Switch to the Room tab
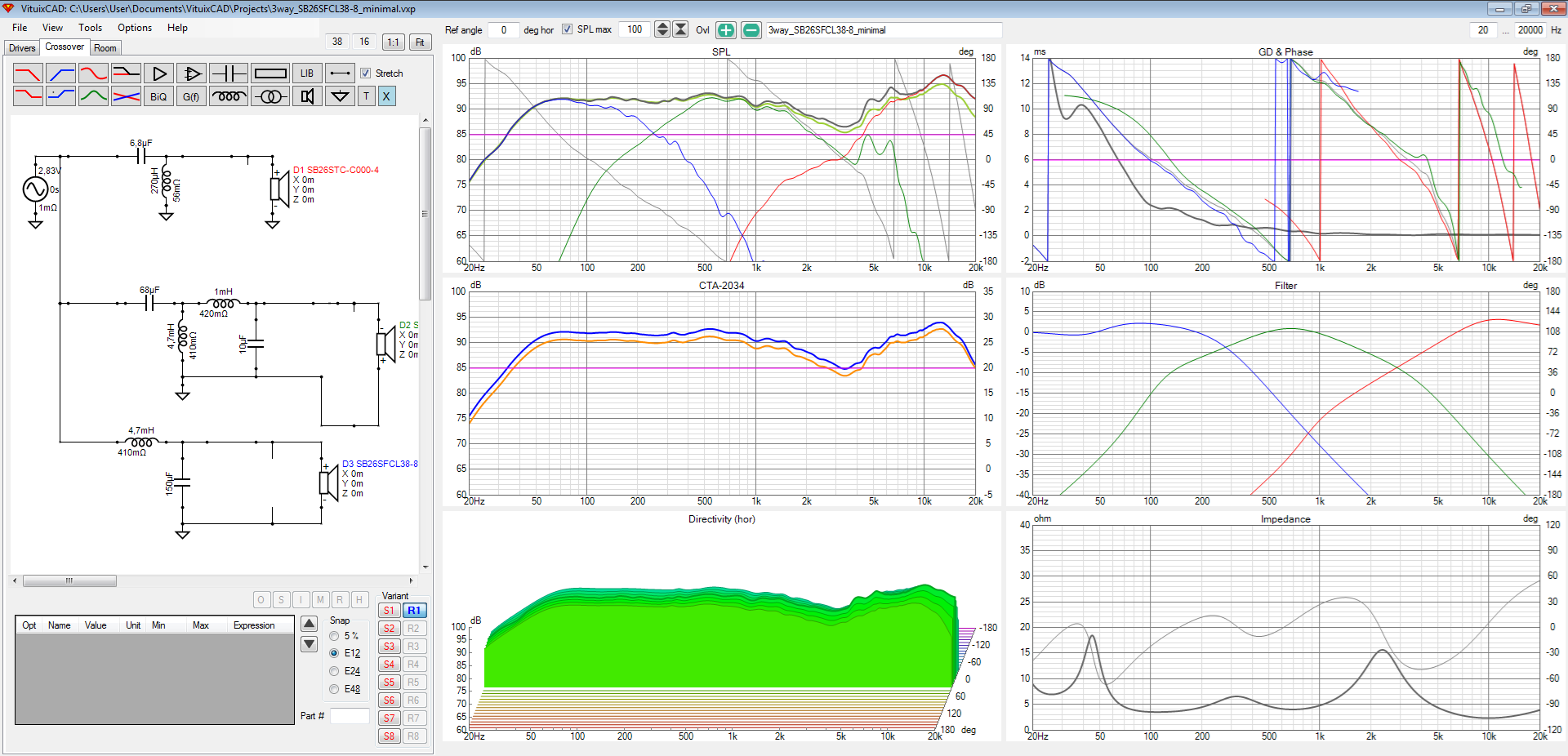Viewport: 1568px width, 756px height. (105, 48)
